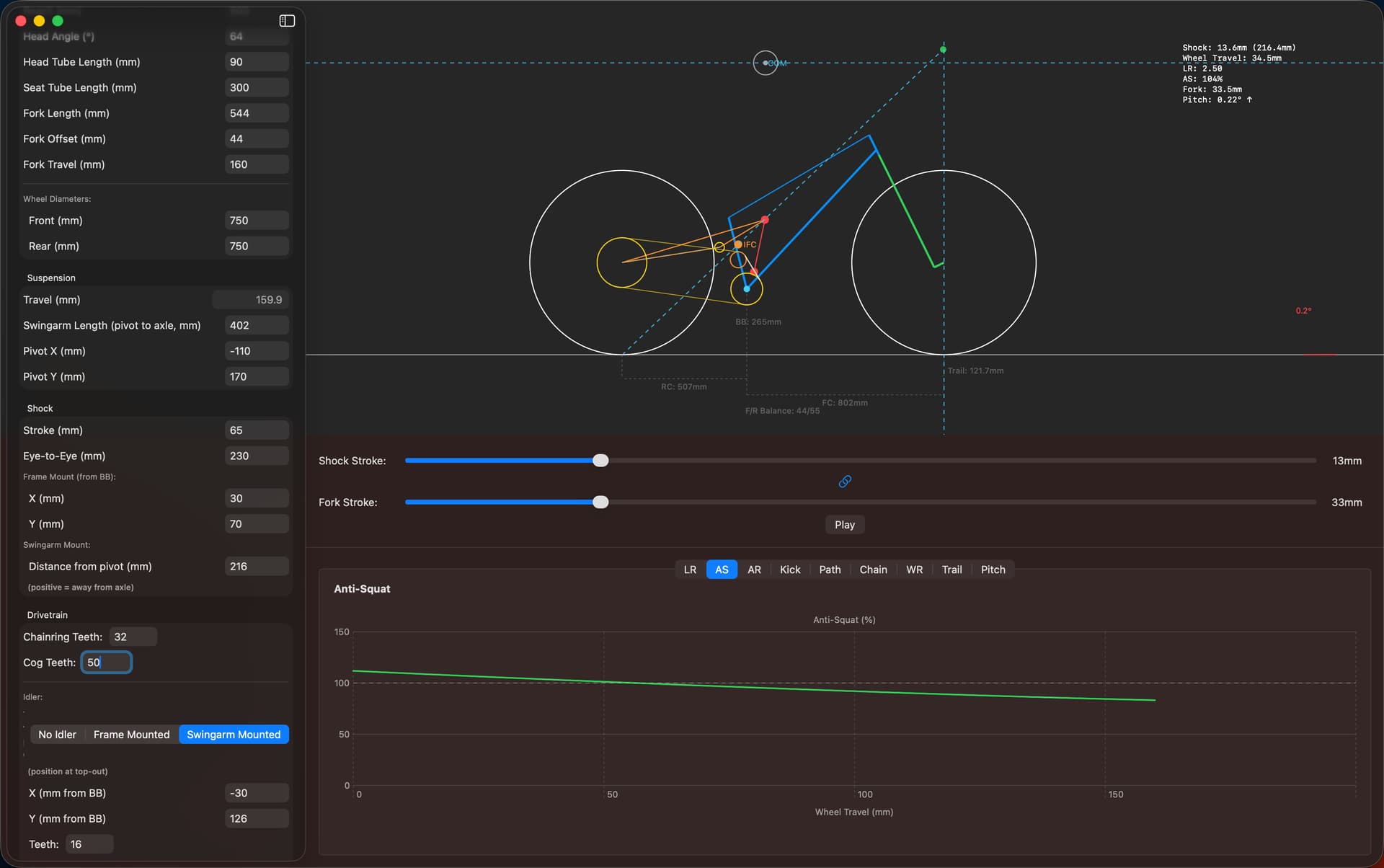Click the Fork Stroke slider handle

pos(600,502)
